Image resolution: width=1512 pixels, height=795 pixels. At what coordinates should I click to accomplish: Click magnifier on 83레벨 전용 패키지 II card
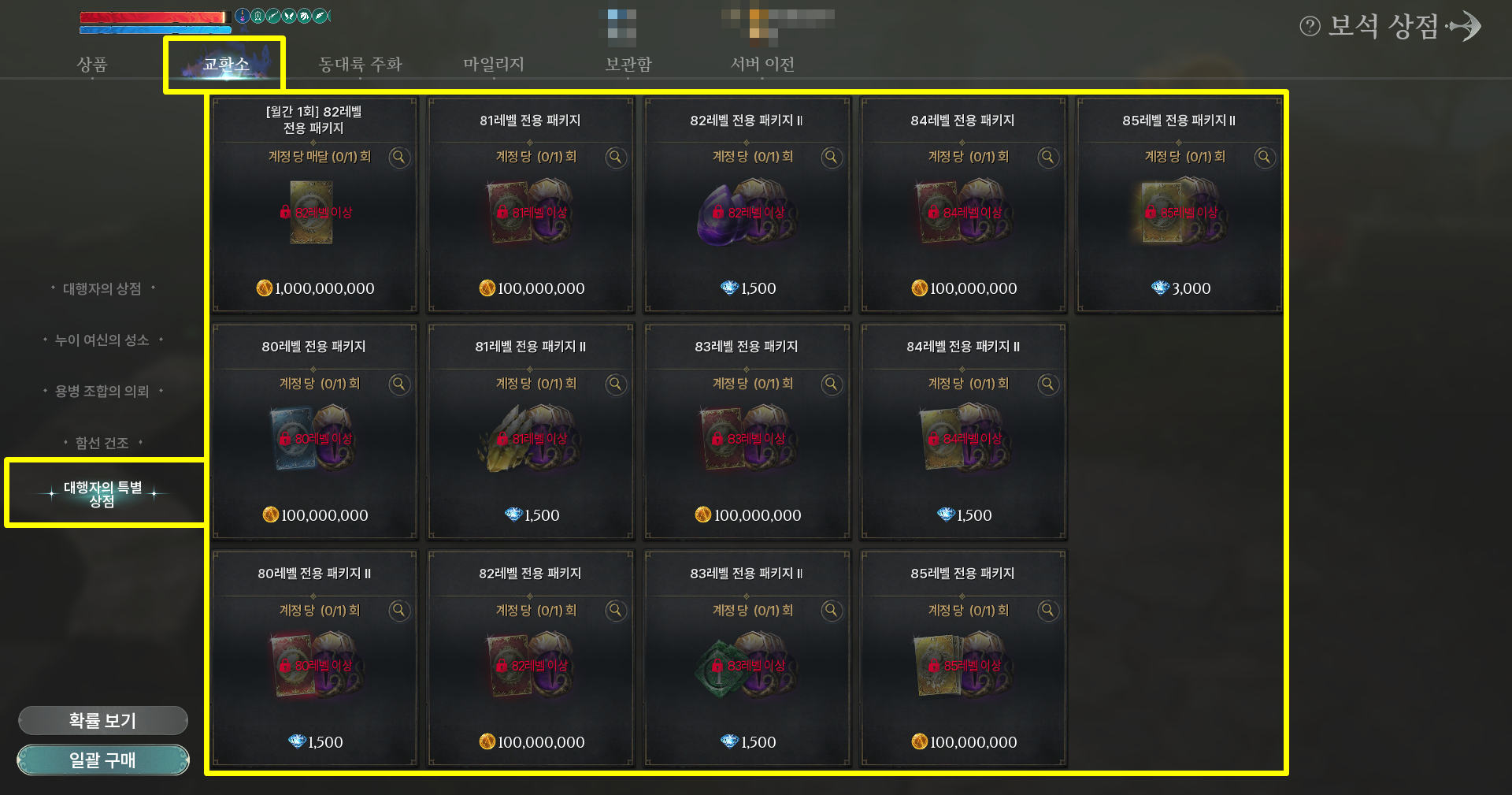tap(832, 611)
